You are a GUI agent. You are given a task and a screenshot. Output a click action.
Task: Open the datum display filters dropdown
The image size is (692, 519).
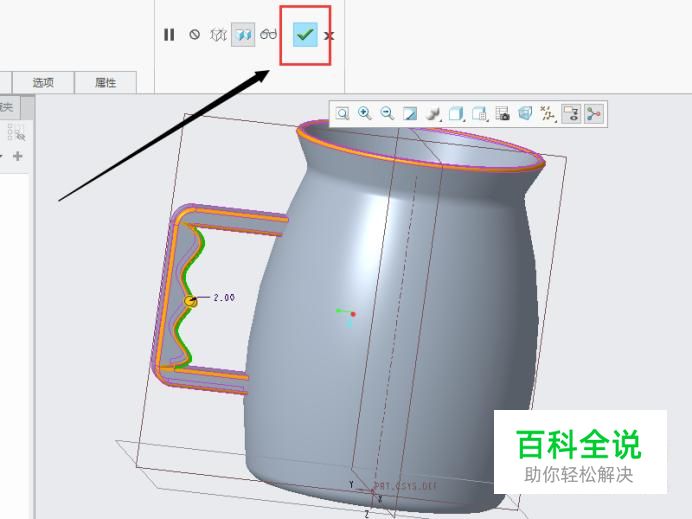[x=548, y=114]
